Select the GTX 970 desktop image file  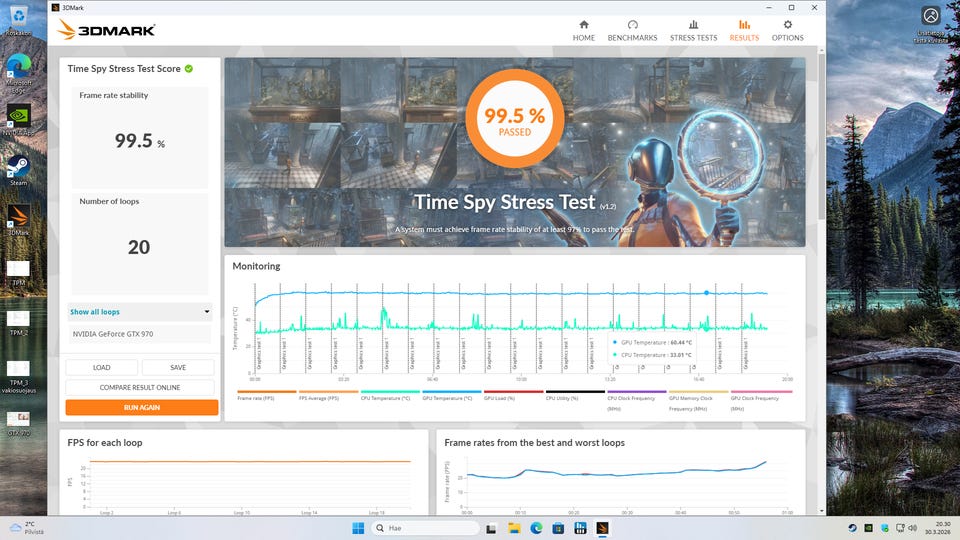click(18, 423)
